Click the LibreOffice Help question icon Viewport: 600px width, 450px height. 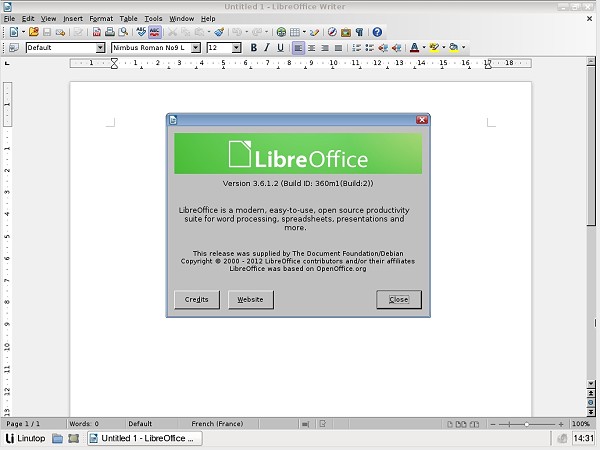point(377,32)
